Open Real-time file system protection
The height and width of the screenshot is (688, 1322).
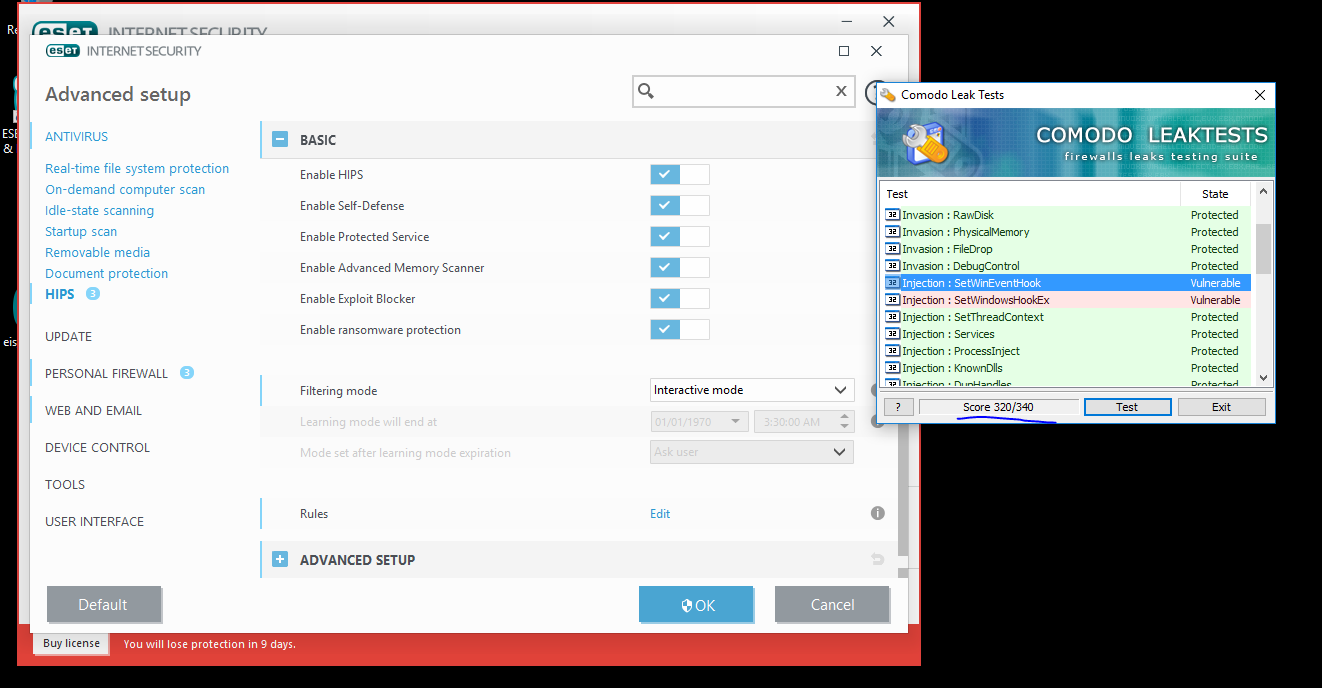click(137, 168)
